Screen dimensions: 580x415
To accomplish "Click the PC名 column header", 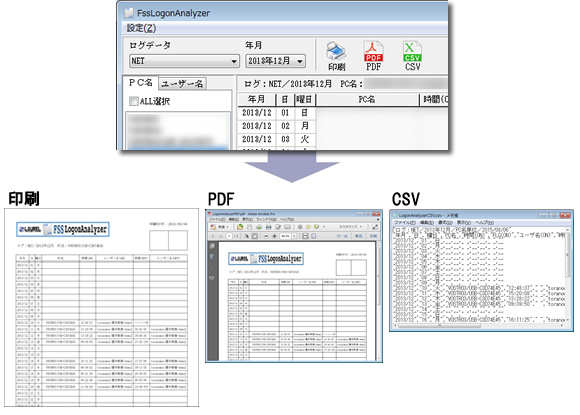I will pyautogui.click(x=367, y=99).
